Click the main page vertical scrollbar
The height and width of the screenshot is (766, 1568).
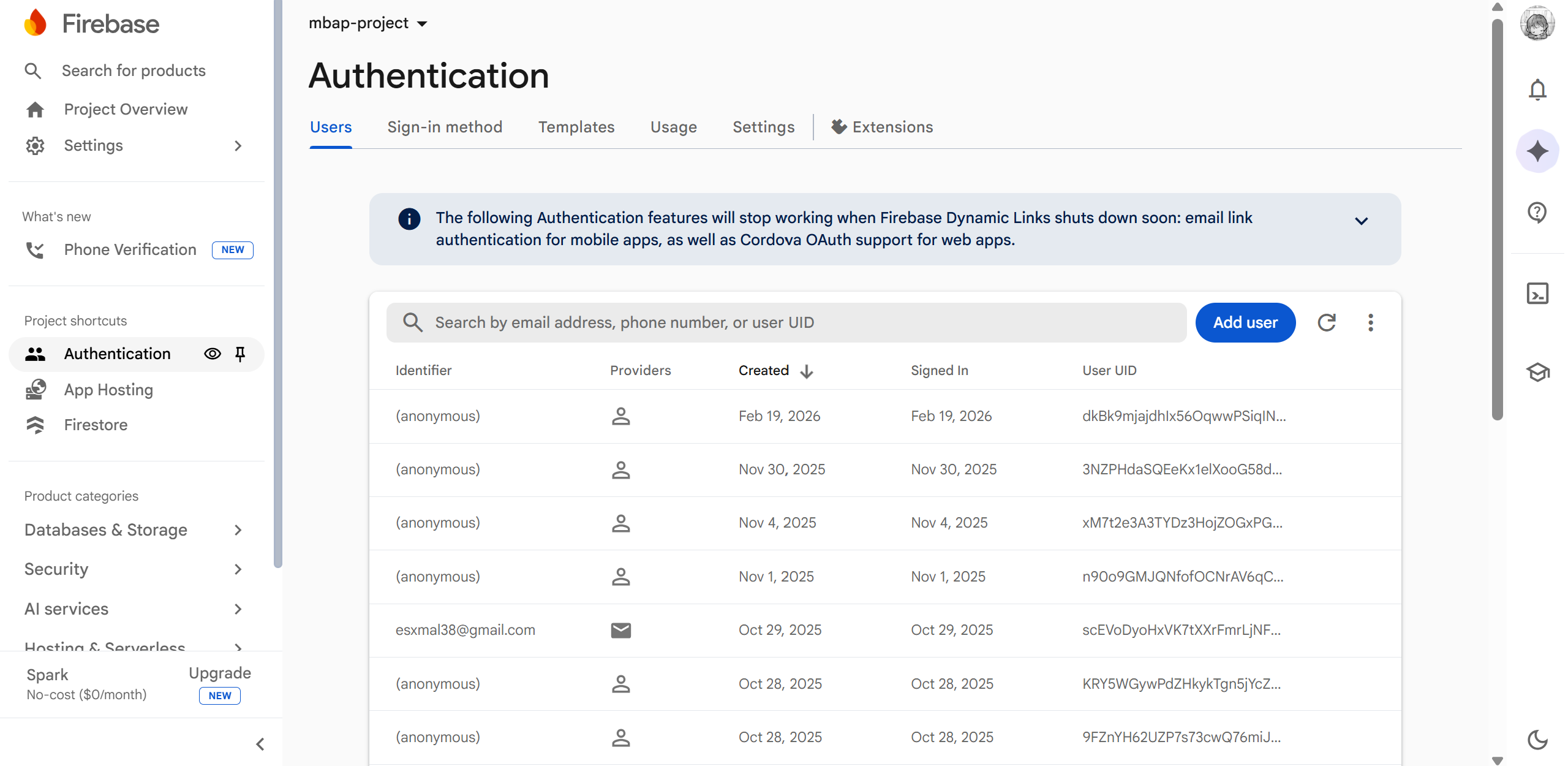point(1497,221)
